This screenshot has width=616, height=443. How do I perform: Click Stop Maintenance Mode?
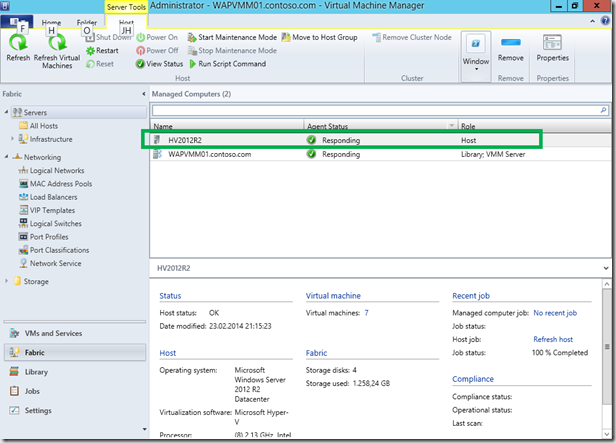coord(232,51)
